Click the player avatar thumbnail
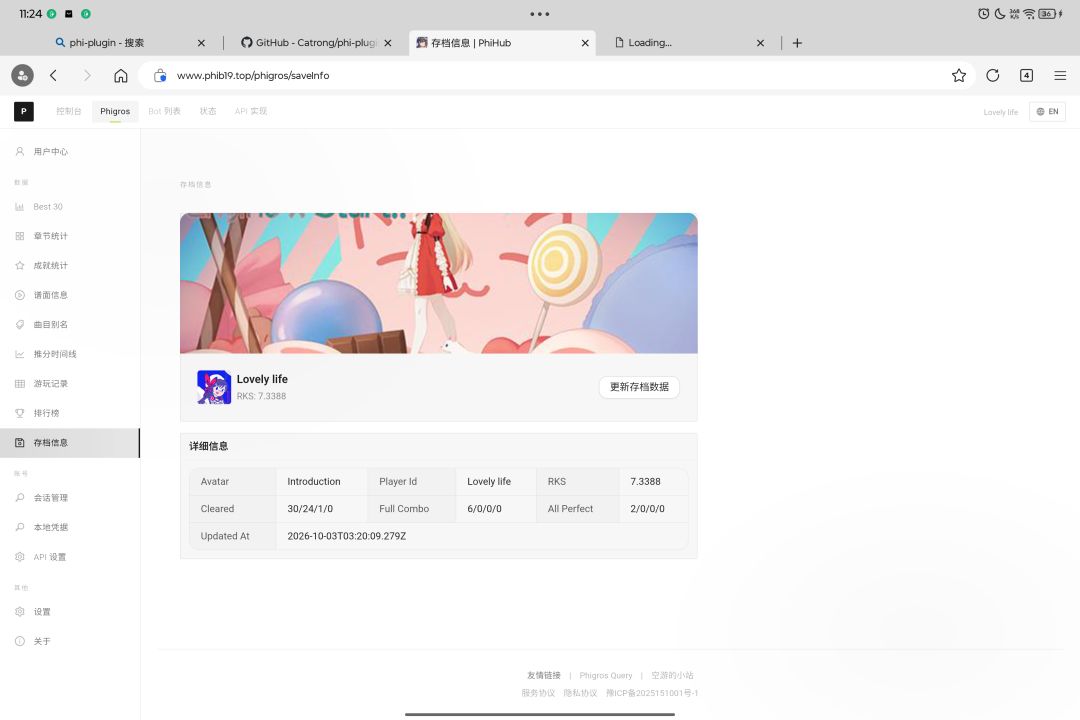This screenshot has height=720, width=1080. (214, 387)
